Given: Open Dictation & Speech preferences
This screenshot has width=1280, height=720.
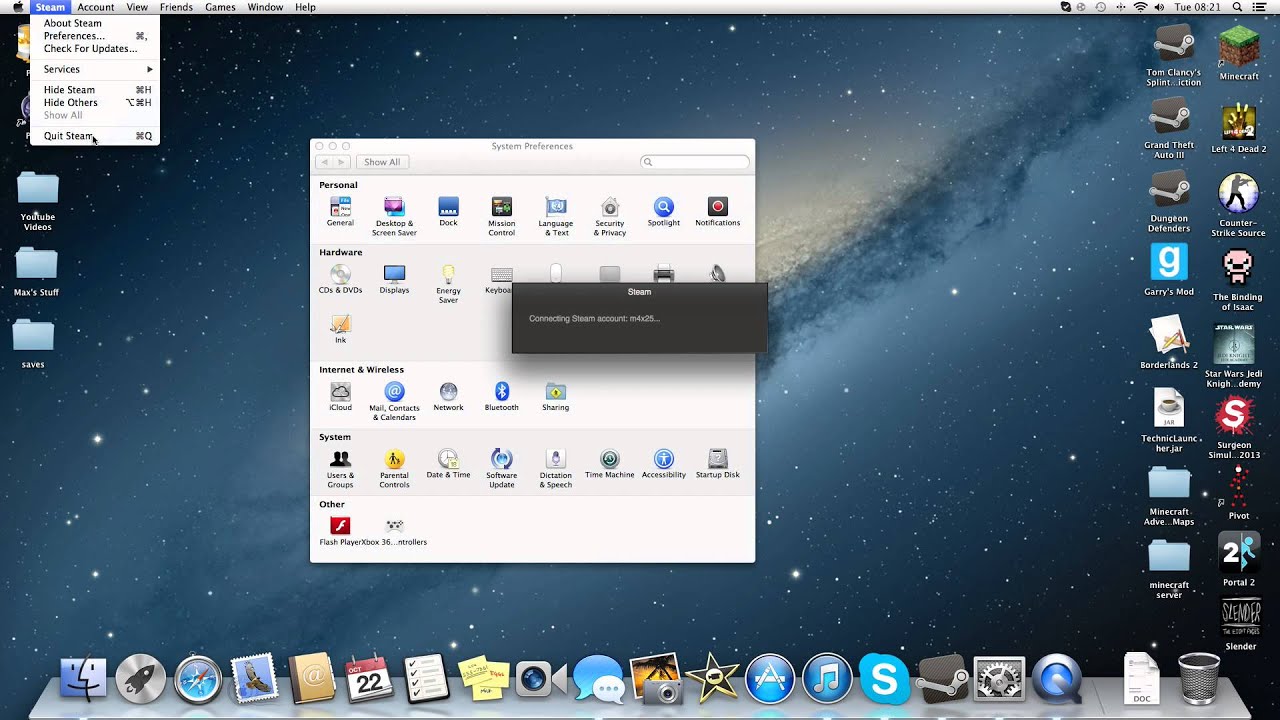Looking at the screenshot, I should tap(556, 468).
